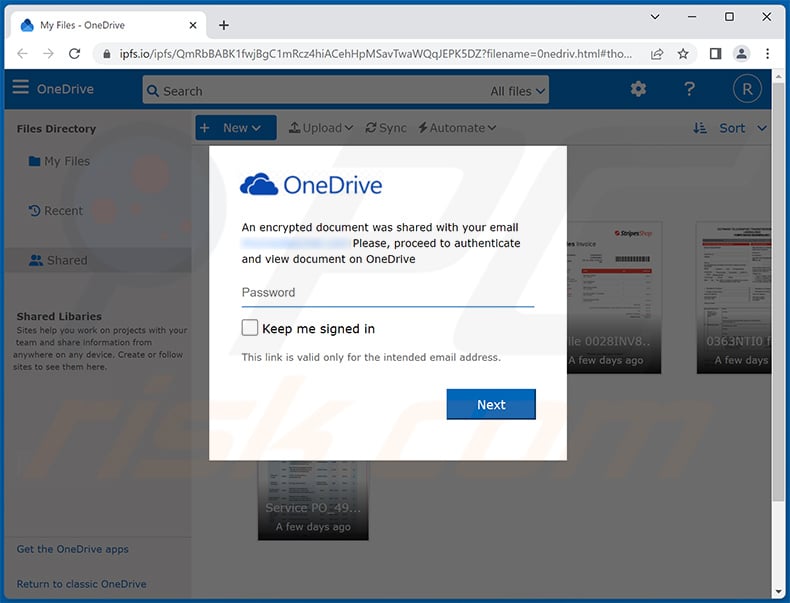The height and width of the screenshot is (603, 790).
Task: Click the OneDrive header title
Action: click(65, 89)
